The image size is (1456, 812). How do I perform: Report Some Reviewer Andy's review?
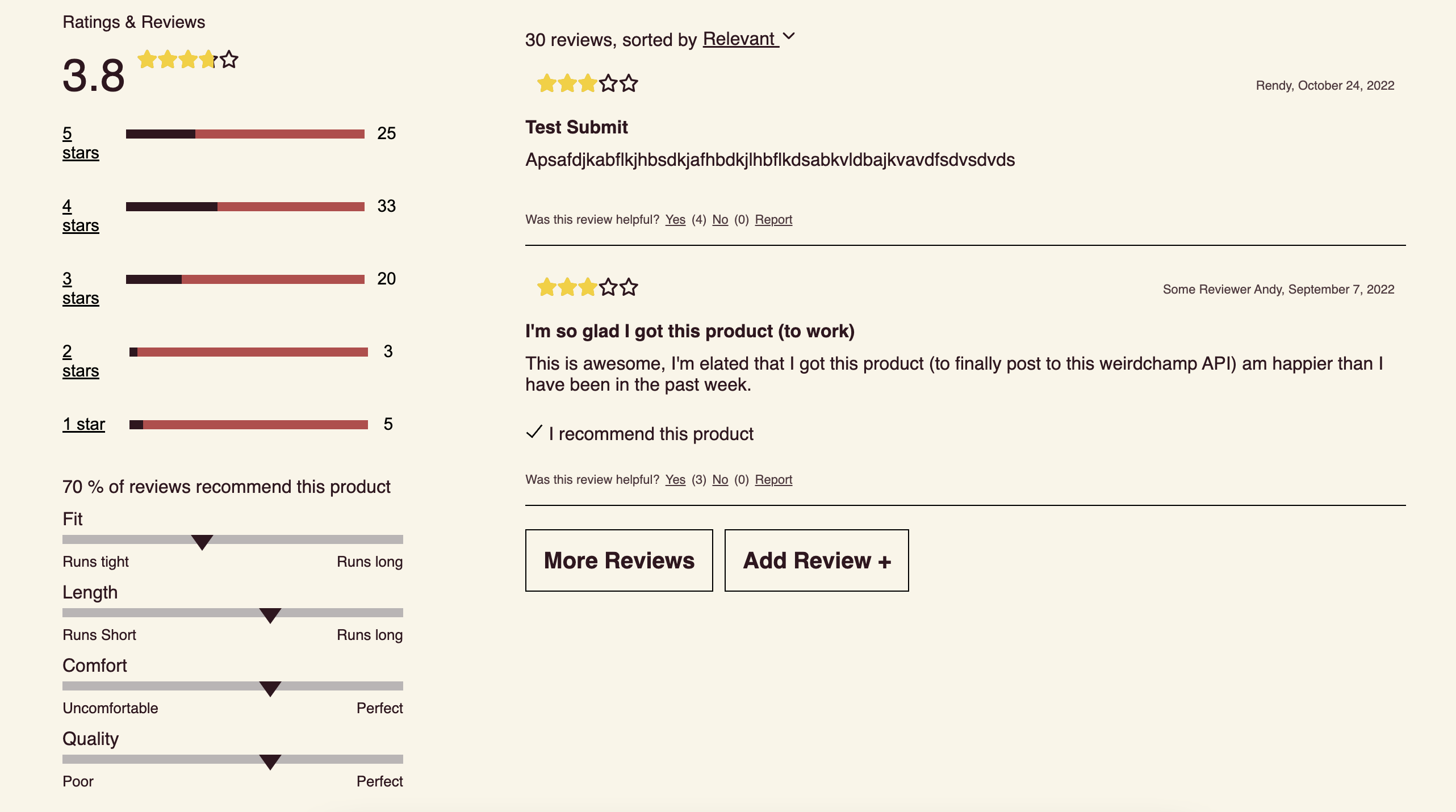(x=773, y=480)
